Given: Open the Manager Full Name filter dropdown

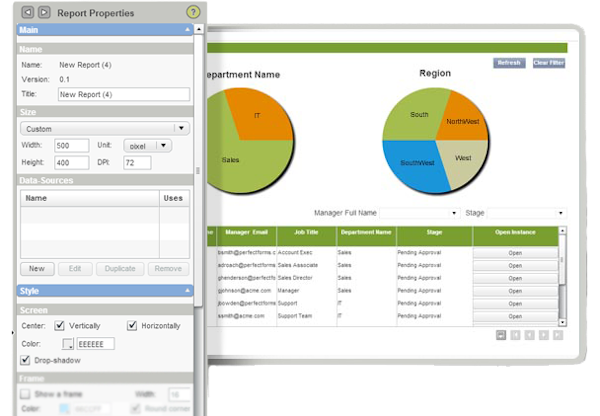Looking at the screenshot, I should pos(419,213).
